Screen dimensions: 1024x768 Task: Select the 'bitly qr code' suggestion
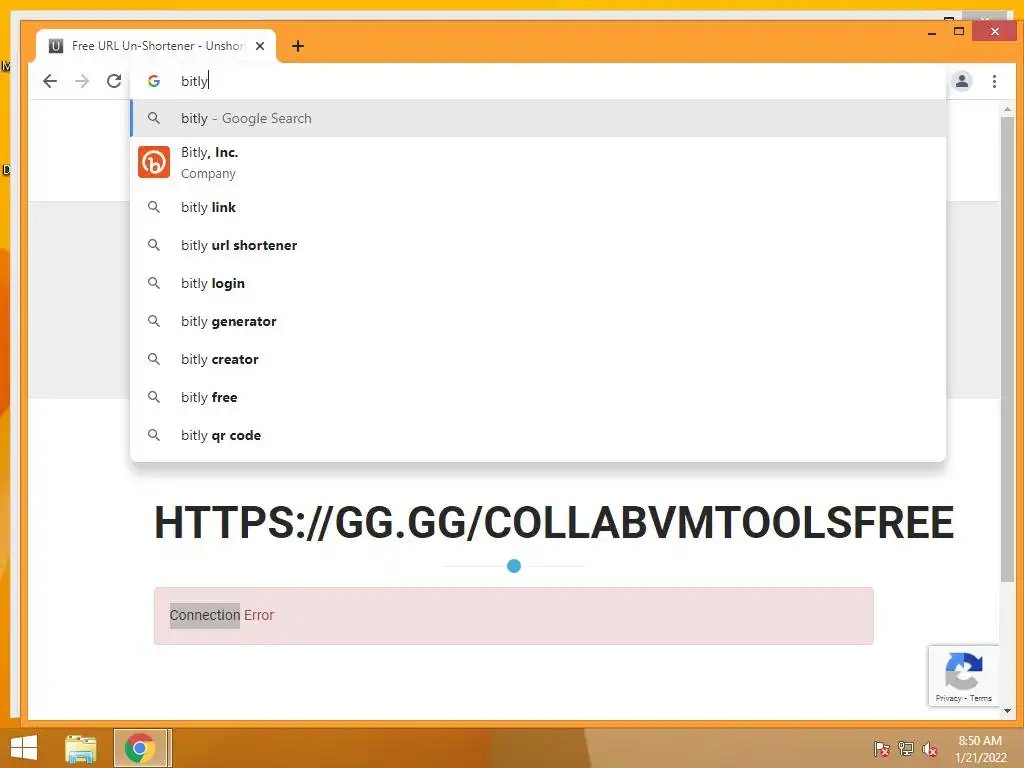pos(538,434)
